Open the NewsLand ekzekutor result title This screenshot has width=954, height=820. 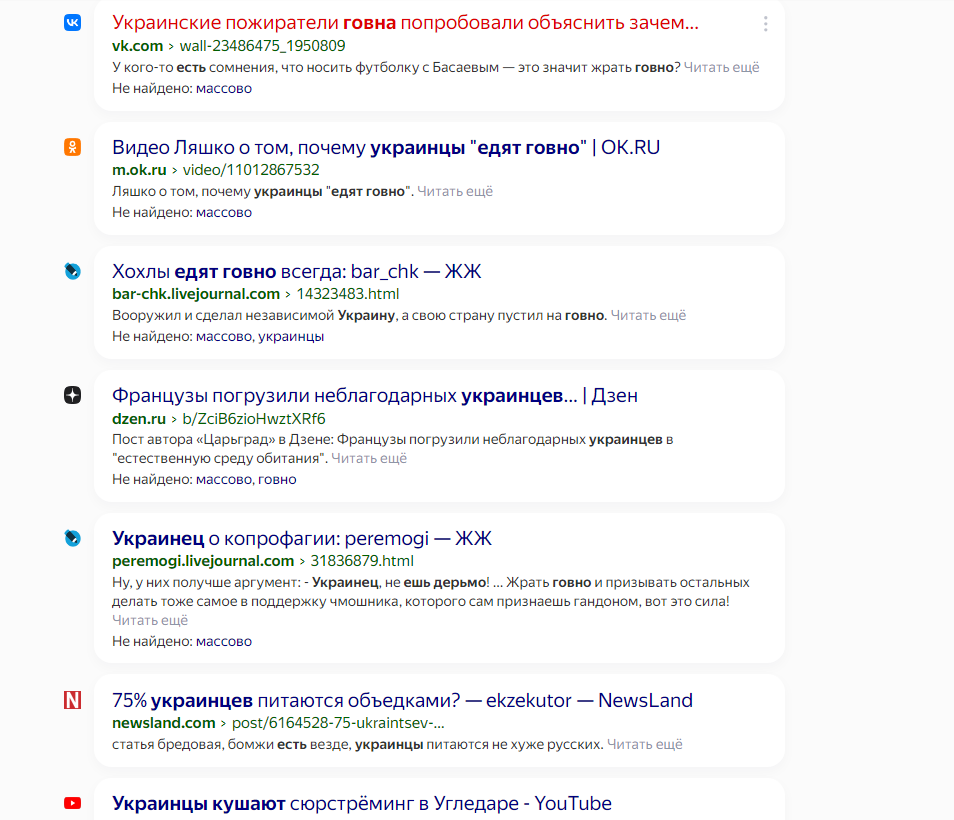(402, 700)
